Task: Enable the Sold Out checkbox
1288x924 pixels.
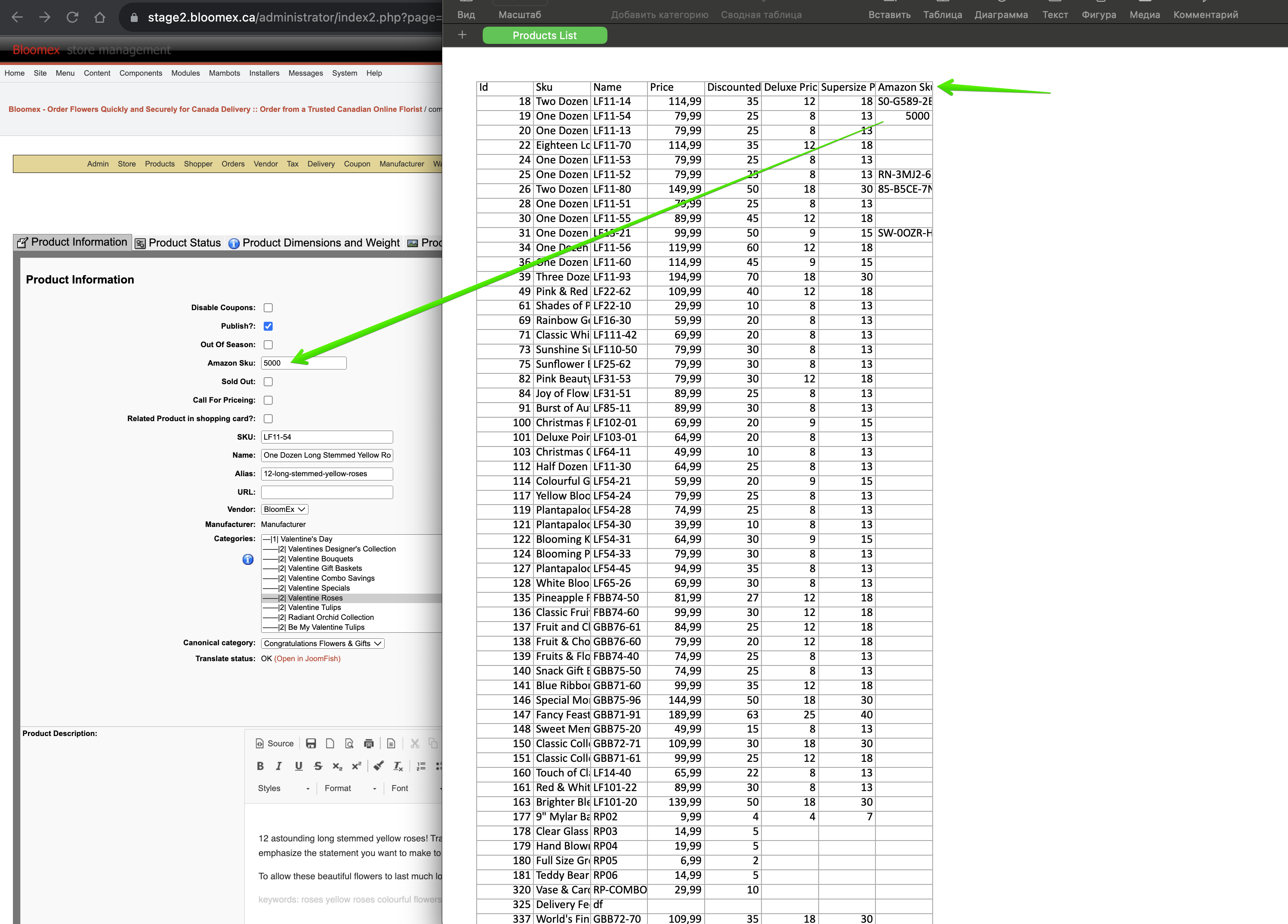Action: [268, 382]
